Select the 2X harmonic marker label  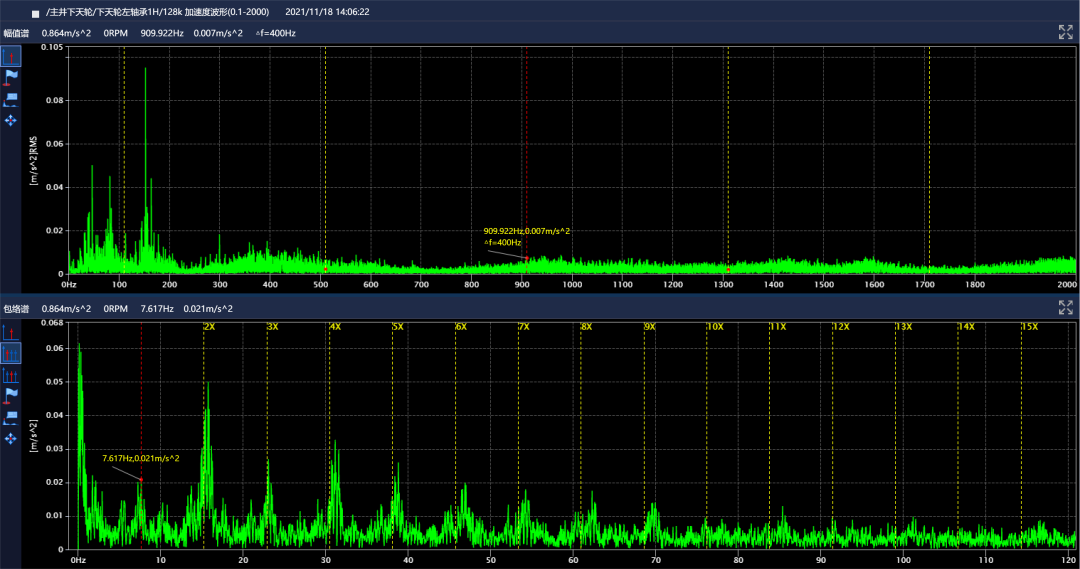click(210, 327)
